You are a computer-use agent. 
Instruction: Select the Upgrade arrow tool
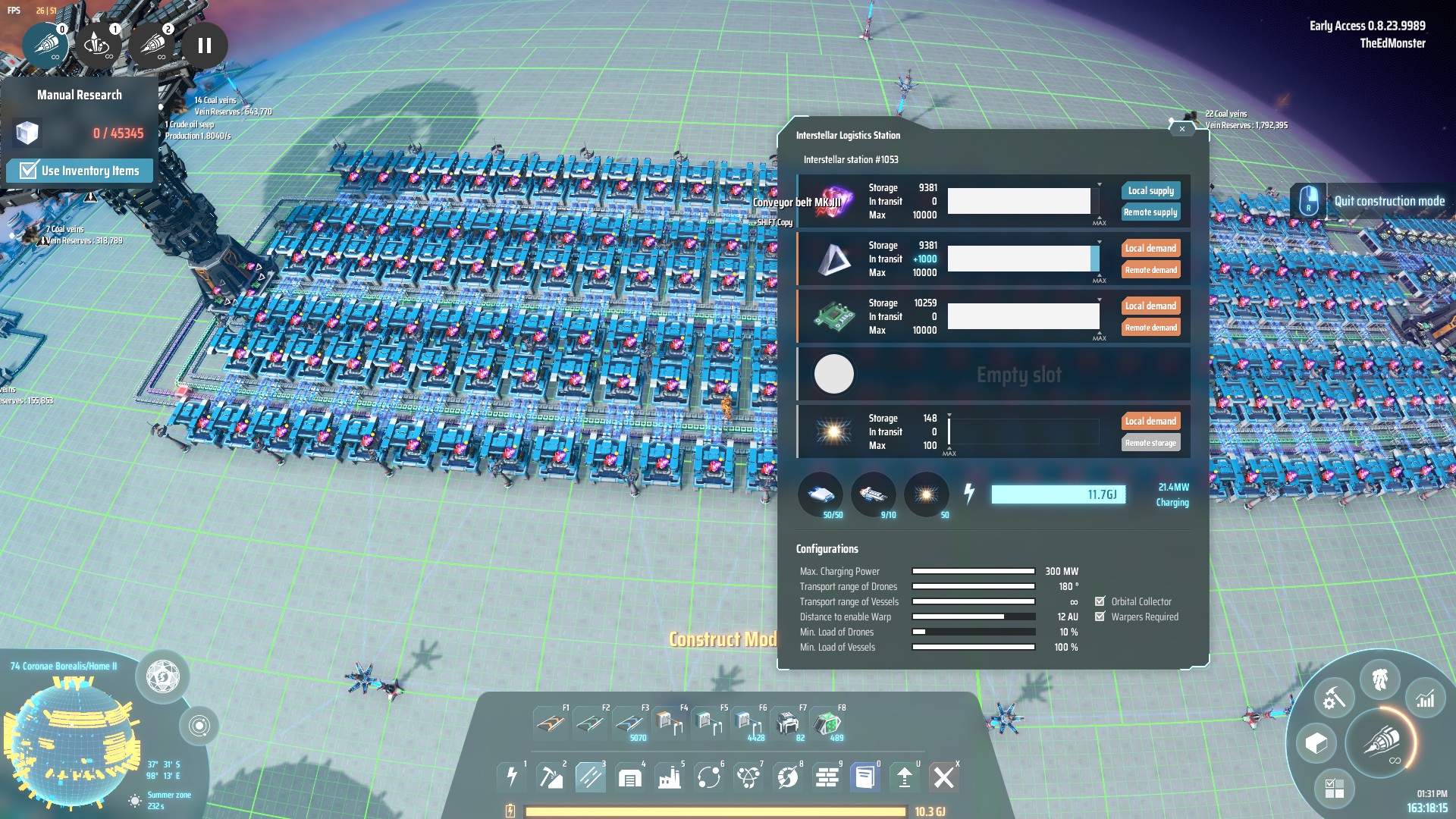(x=904, y=777)
